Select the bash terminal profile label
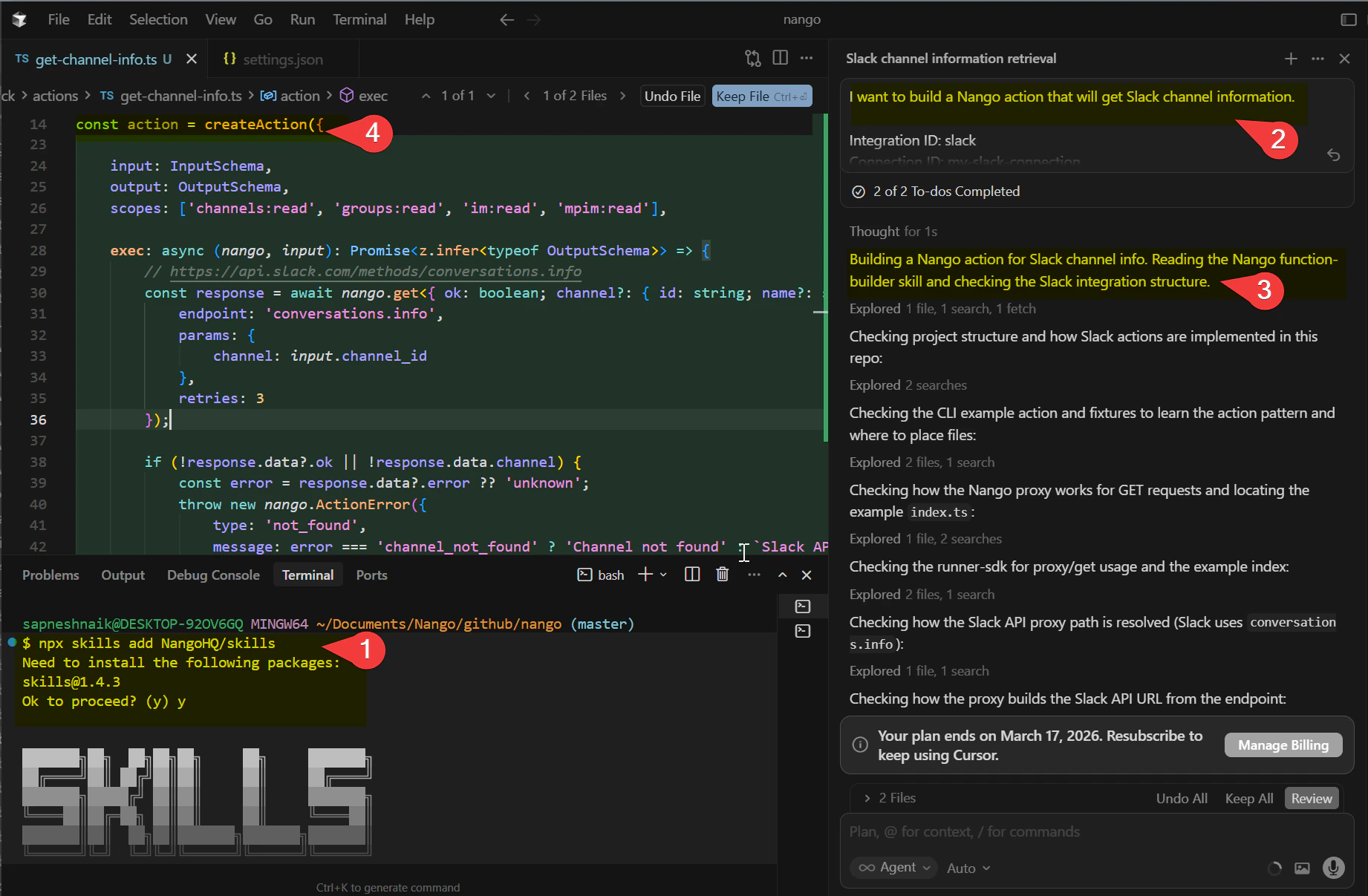The width and height of the screenshot is (1368, 896). coord(602,575)
